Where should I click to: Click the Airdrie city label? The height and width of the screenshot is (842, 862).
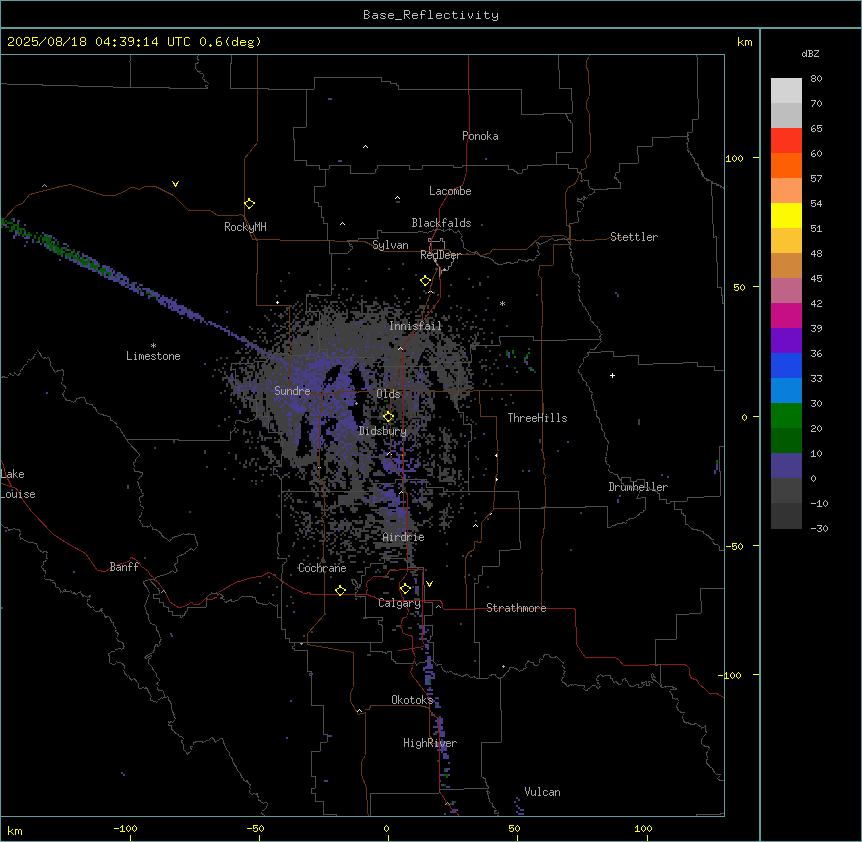(404, 537)
